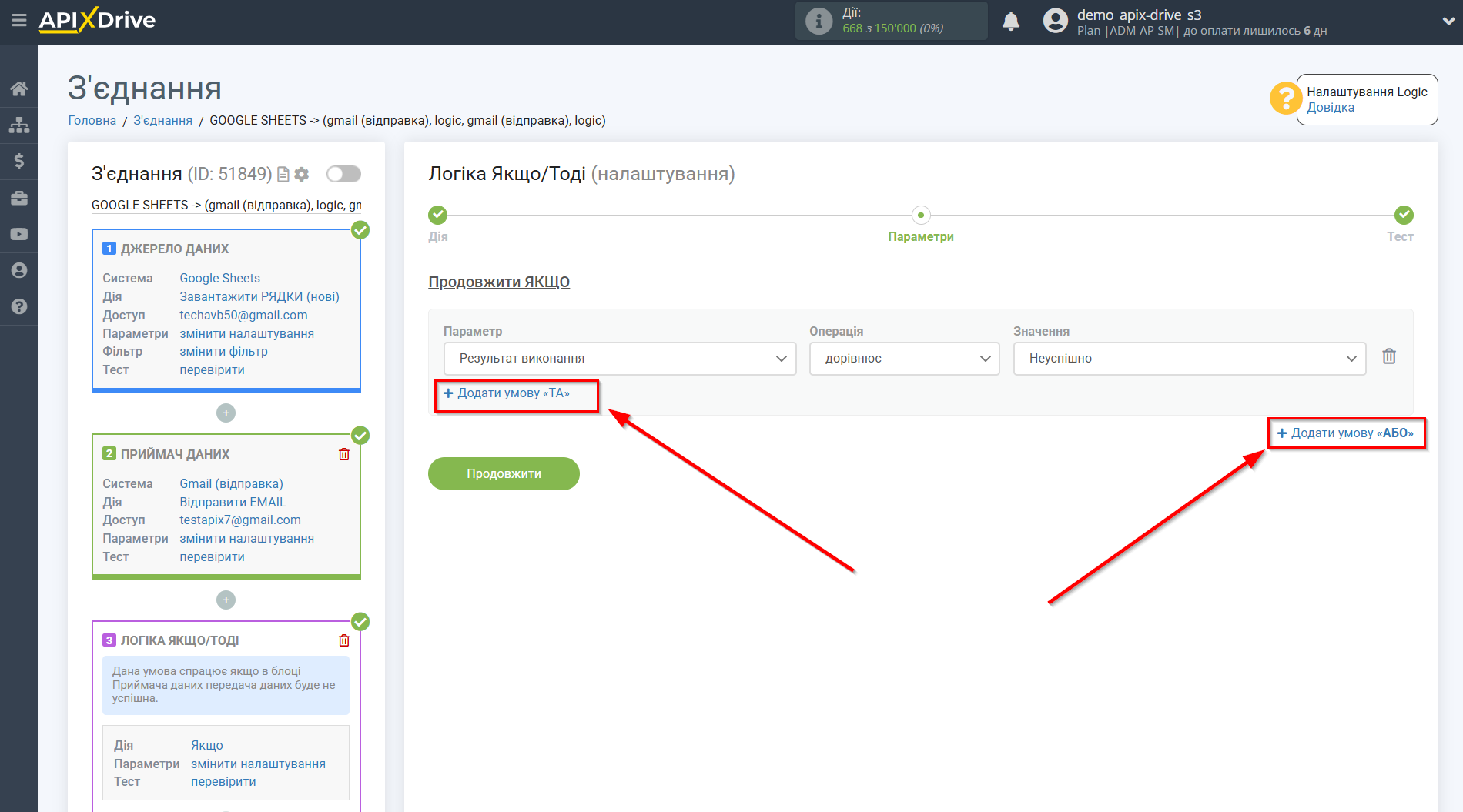This screenshot has height=812, width=1463.
Task: Open the Параметр dropdown Результат виконання
Action: [x=620, y=359]
